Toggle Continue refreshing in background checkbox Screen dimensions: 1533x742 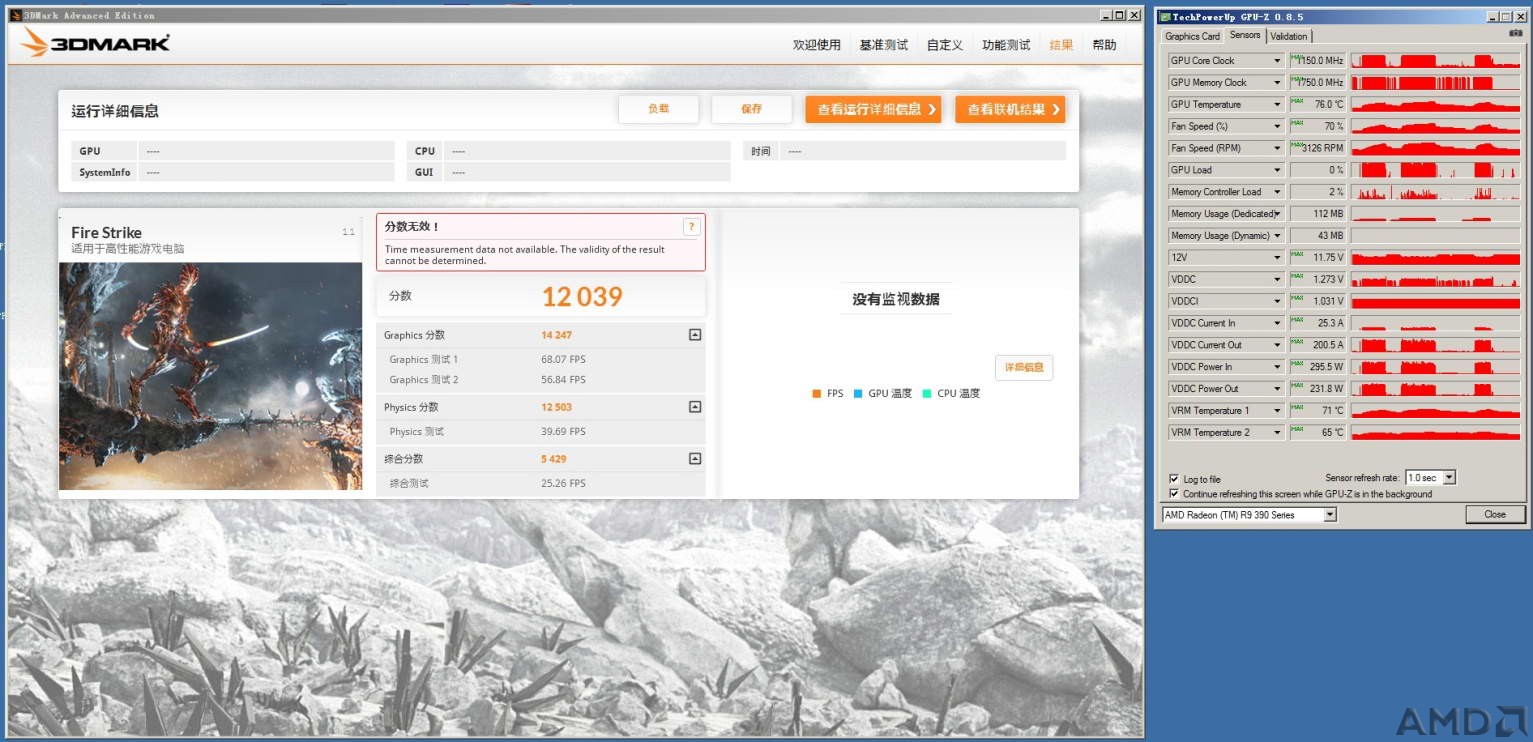[1174, 494]
